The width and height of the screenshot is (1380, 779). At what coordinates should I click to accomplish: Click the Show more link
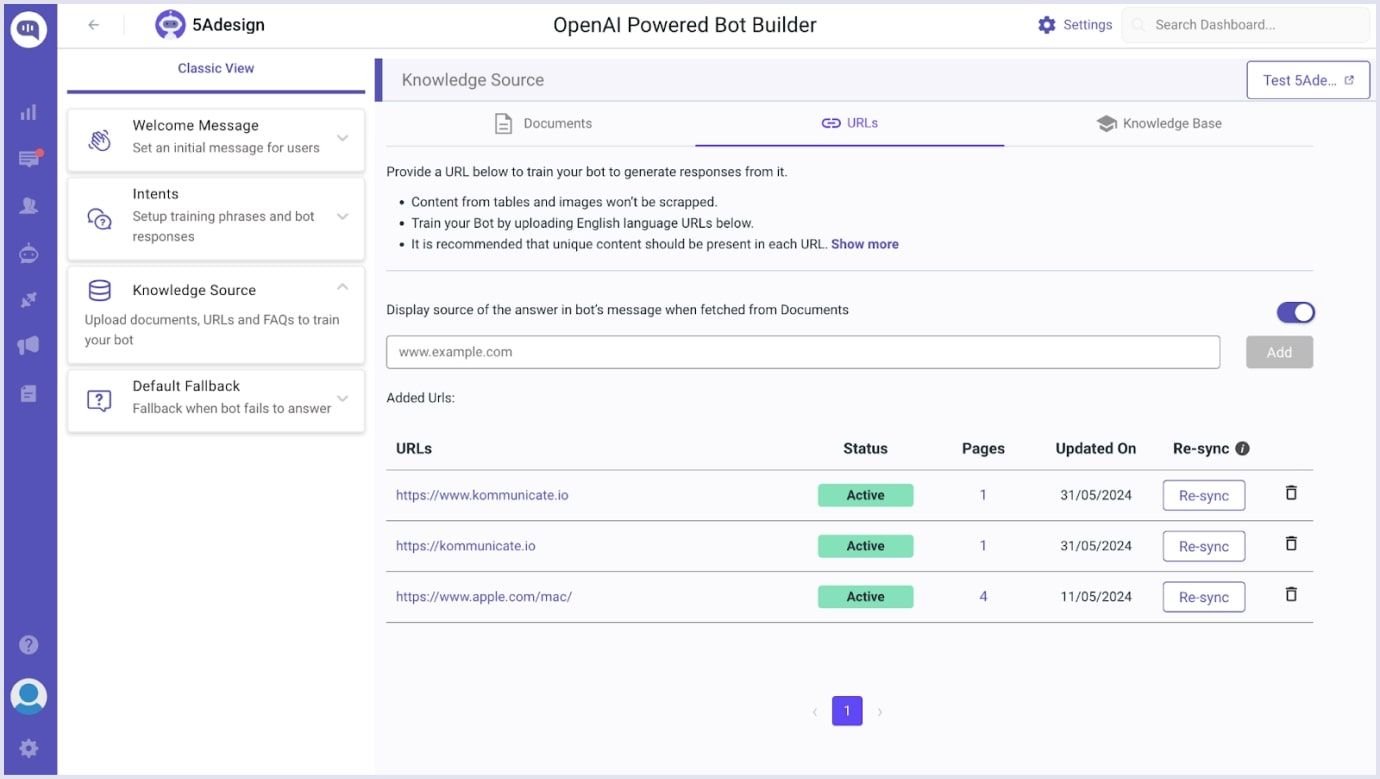point(864,244)
